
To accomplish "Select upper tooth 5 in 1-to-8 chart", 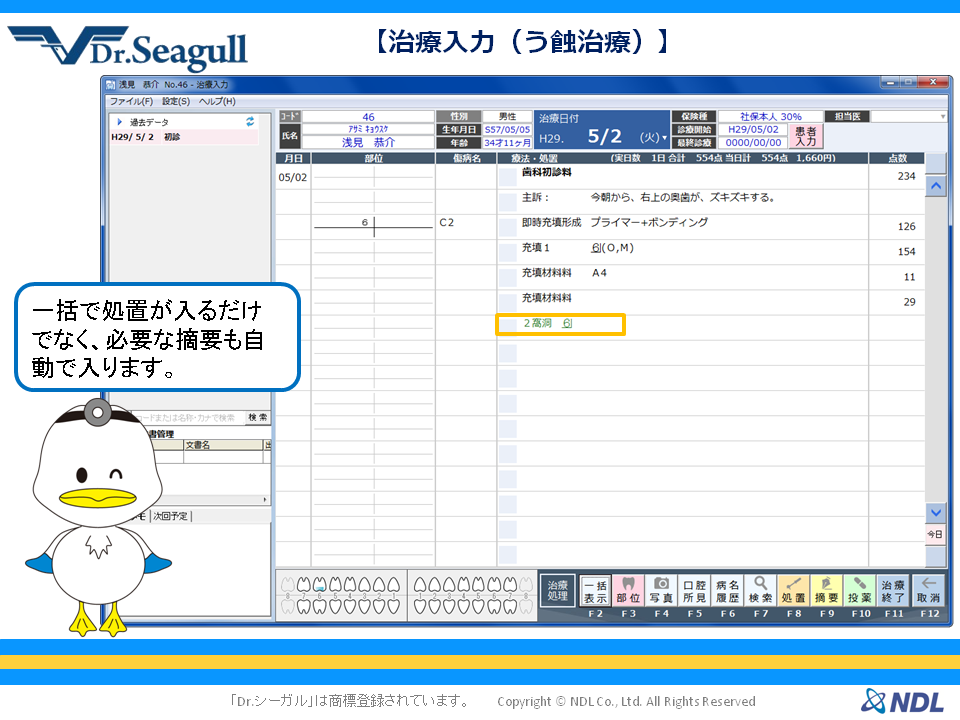I will tap(480, 585).
